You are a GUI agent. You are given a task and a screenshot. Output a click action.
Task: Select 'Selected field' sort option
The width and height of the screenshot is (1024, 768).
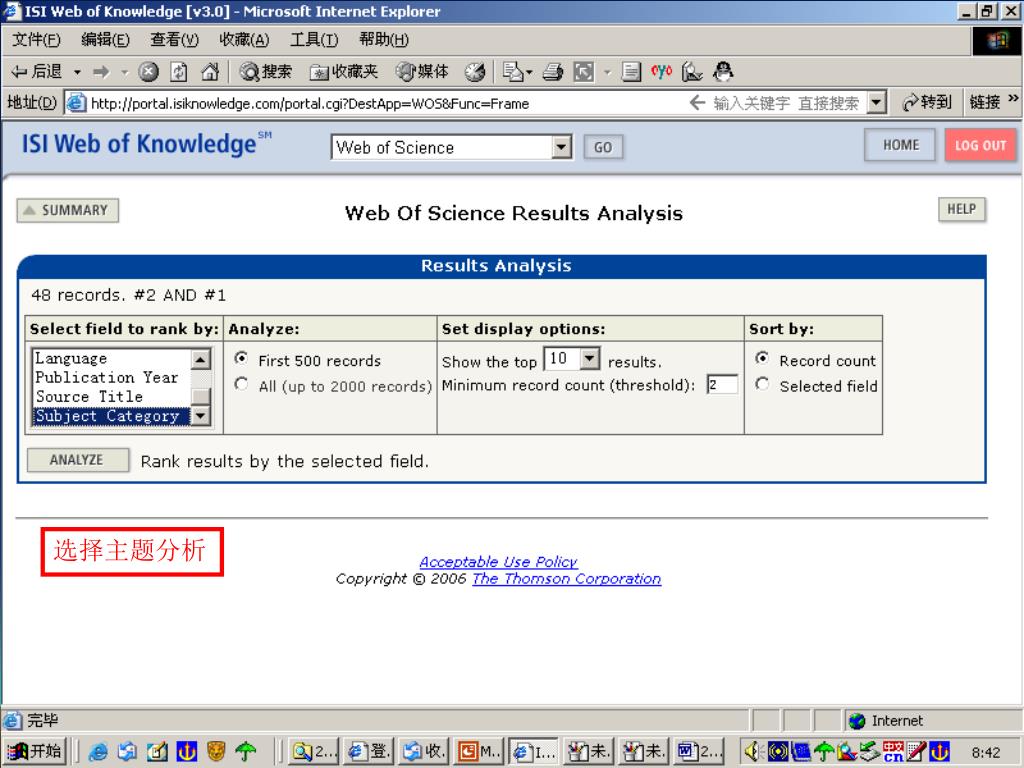click(x=761, y=384)
